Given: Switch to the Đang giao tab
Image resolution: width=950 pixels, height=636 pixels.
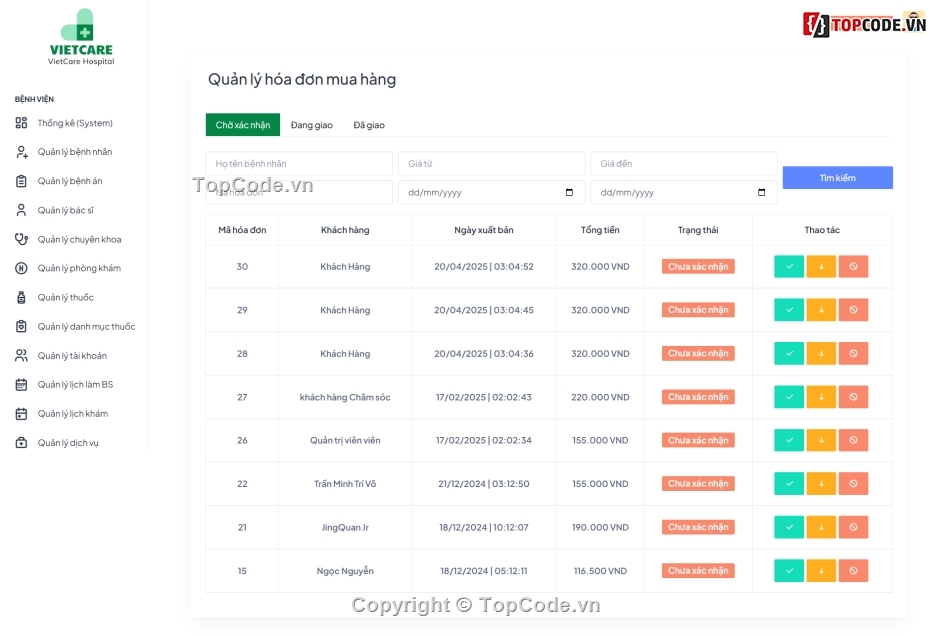Looking at the screenshot, I should (310, 124).
